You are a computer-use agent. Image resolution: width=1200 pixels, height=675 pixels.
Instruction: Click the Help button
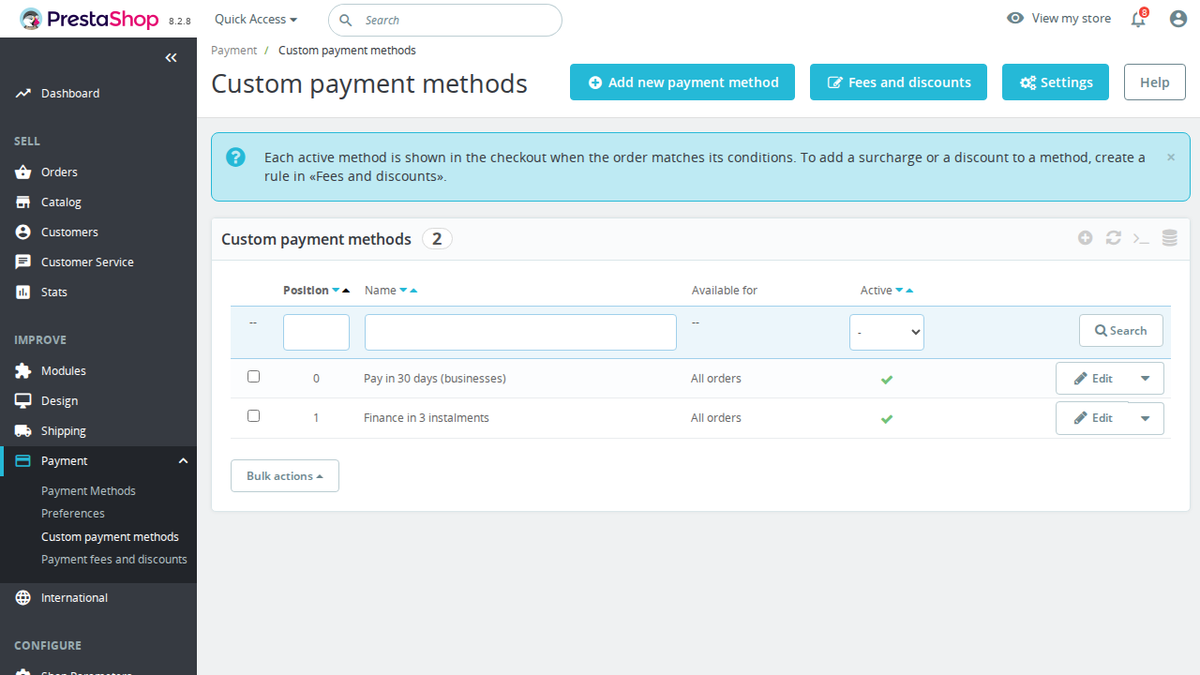1154,82
